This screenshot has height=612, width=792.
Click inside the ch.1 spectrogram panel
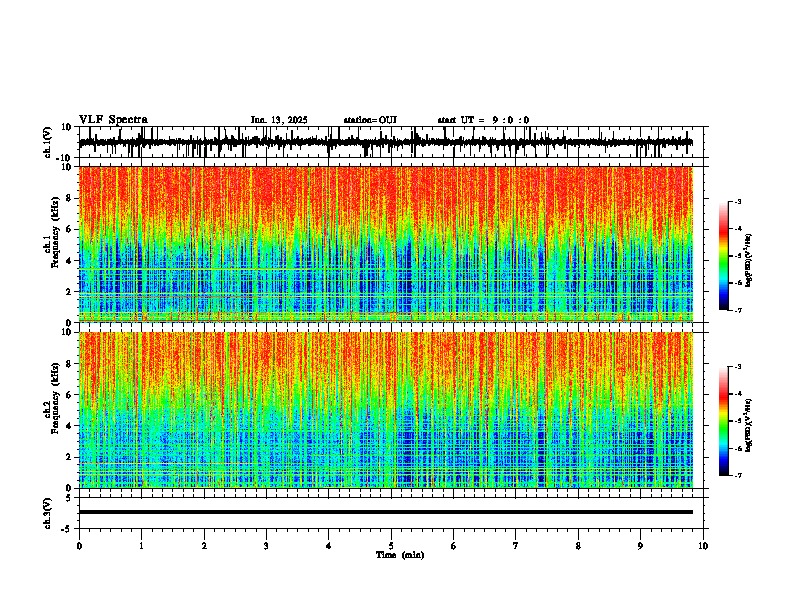click(386, 244)
